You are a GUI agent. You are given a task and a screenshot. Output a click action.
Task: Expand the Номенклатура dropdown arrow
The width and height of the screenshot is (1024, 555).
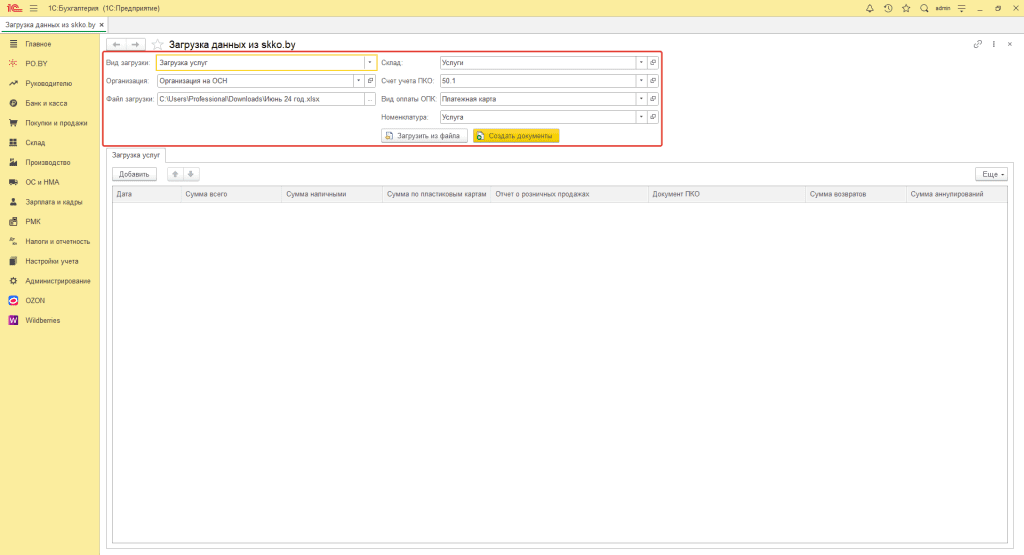tap(641, 117)
